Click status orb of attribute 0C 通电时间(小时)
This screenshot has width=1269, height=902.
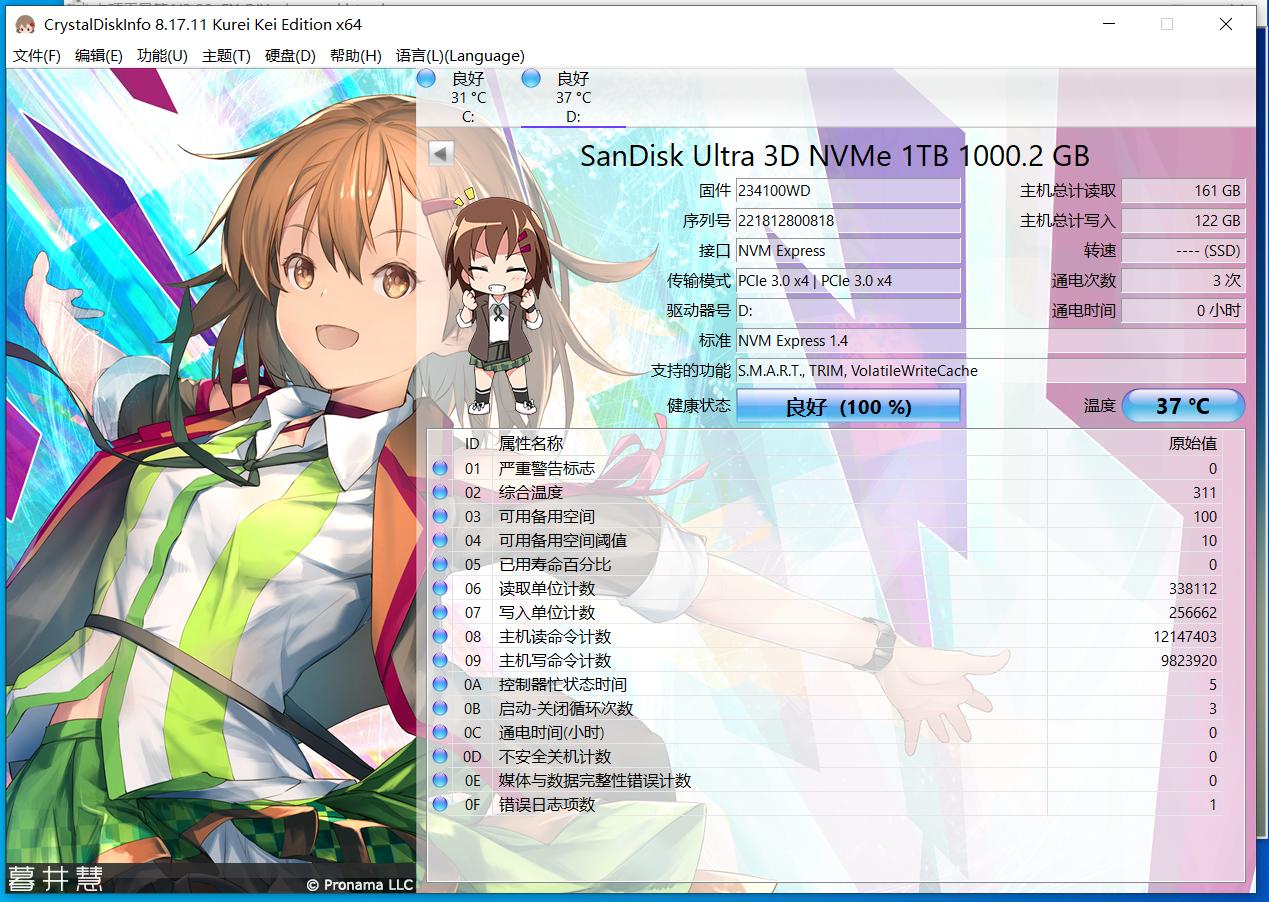440,732
